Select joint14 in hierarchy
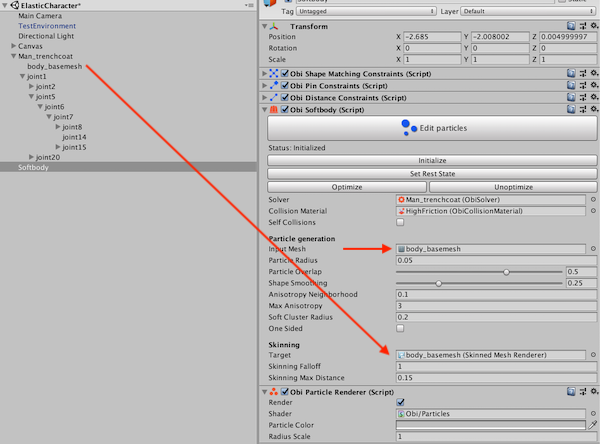The width and height of the screenshot is (600, 444). click(74, 137)
